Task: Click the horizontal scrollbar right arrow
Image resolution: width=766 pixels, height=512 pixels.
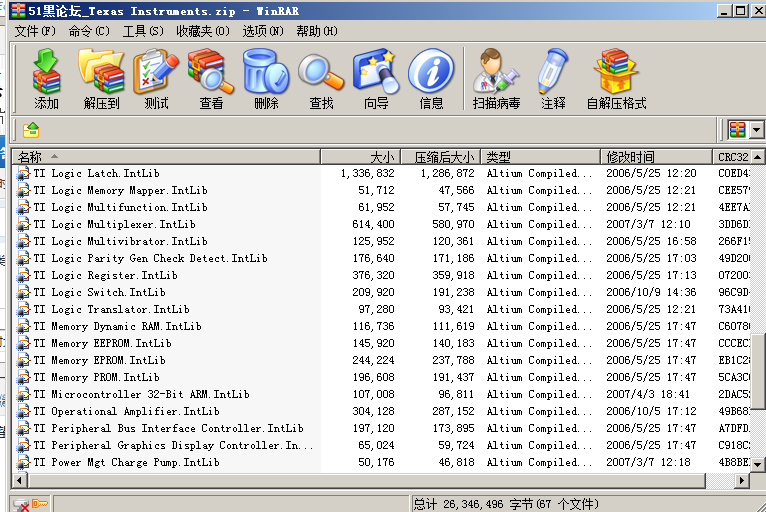Action: (x=742, y=480)
